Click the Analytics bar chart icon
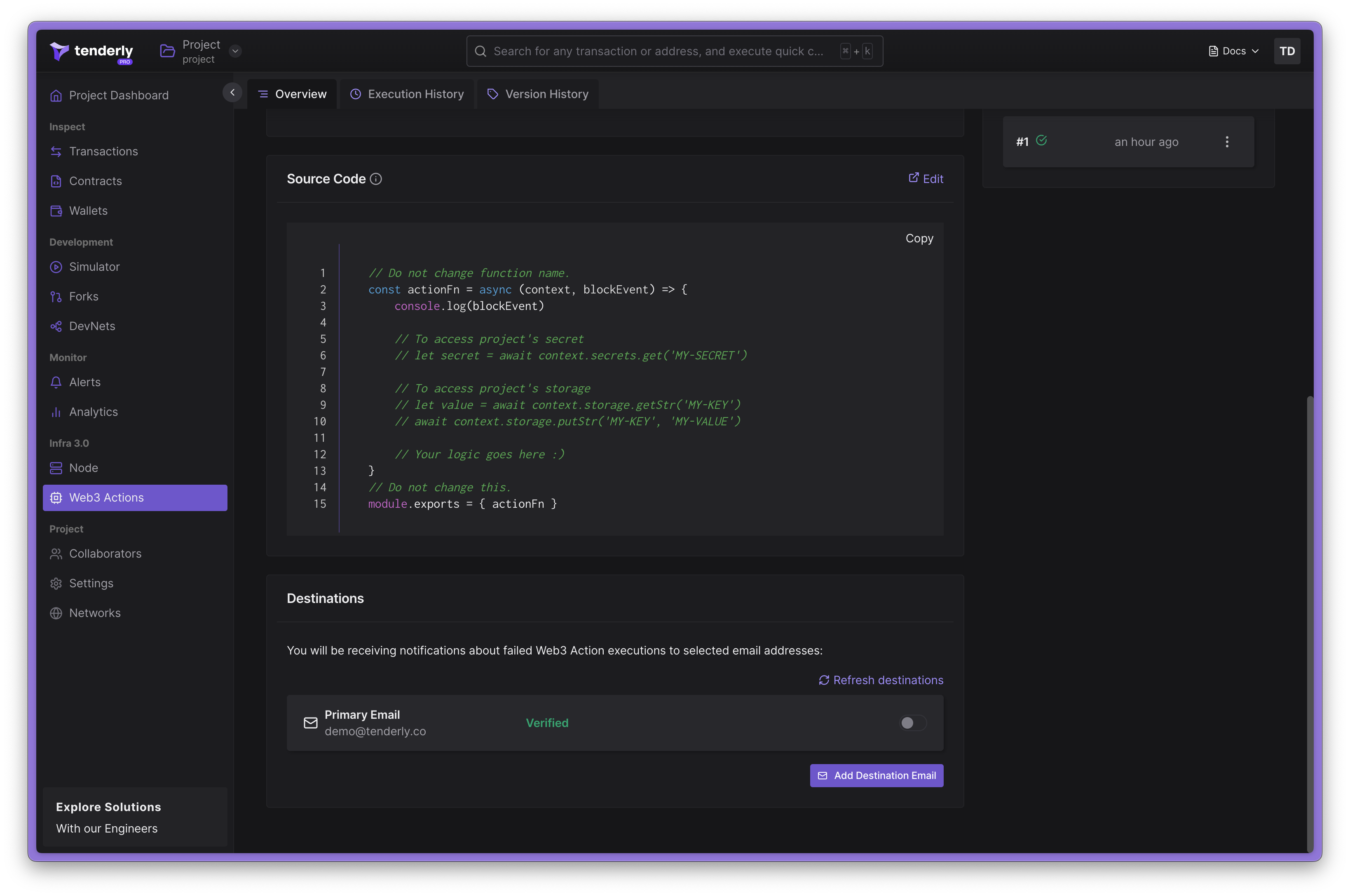1350x896 pixels. click(x=56, y=412)
